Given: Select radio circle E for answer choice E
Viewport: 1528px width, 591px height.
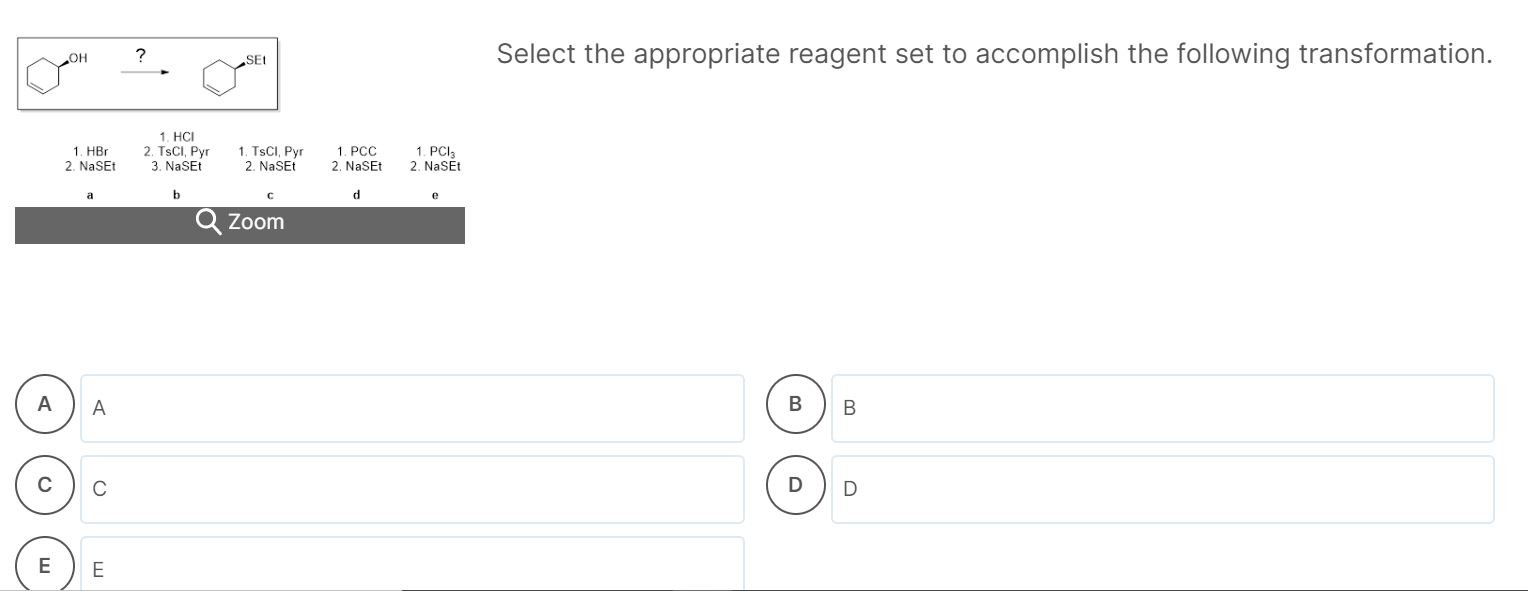Looking at the screenshot, I should coord(44,566).
